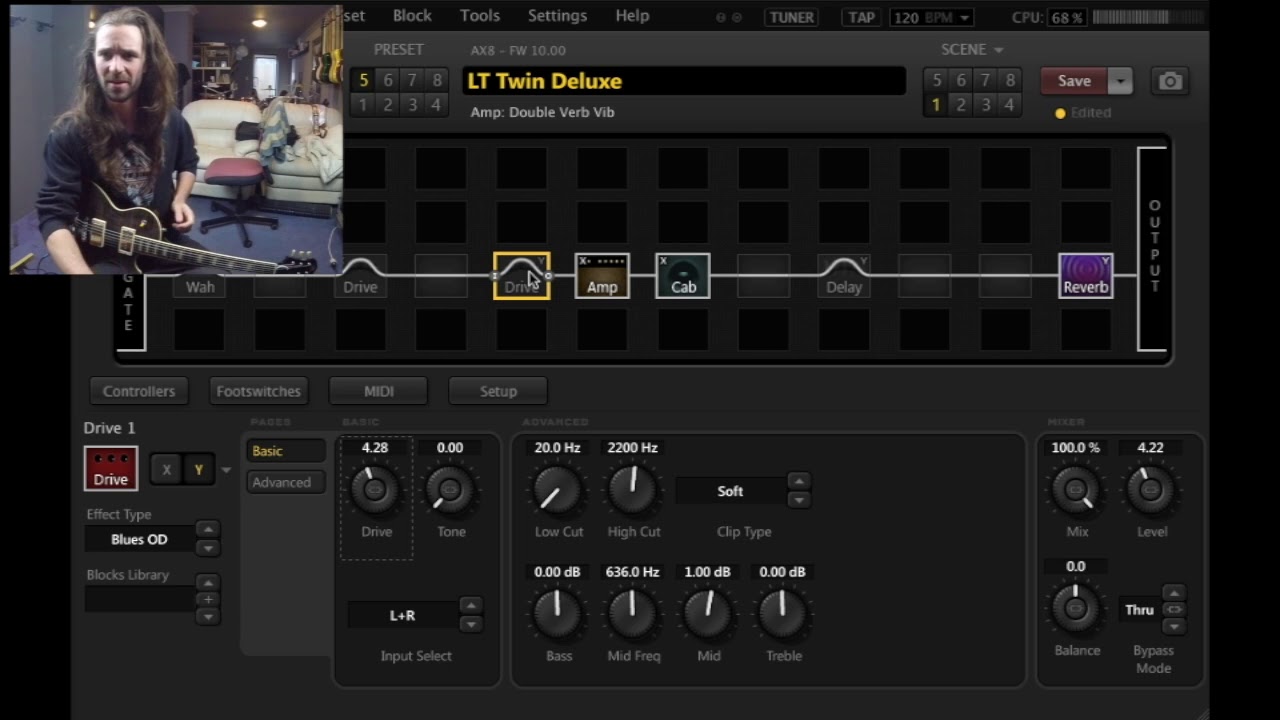The width and height of the screenshot is (1280, 720).
Task: Select the Amp block in the signal chain
Action: pos(602,276)
